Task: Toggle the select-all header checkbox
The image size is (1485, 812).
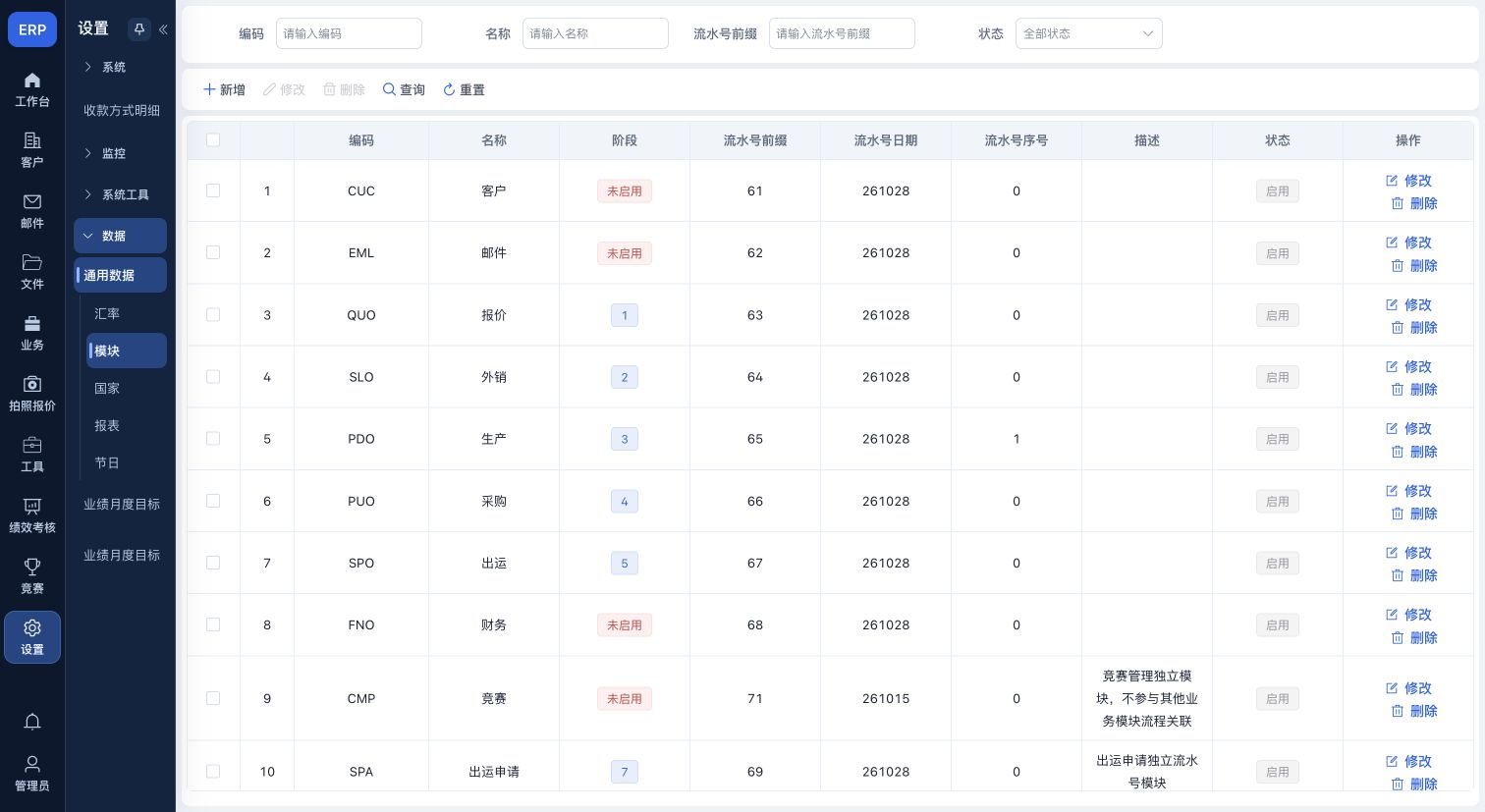Action: coord(213,140)
